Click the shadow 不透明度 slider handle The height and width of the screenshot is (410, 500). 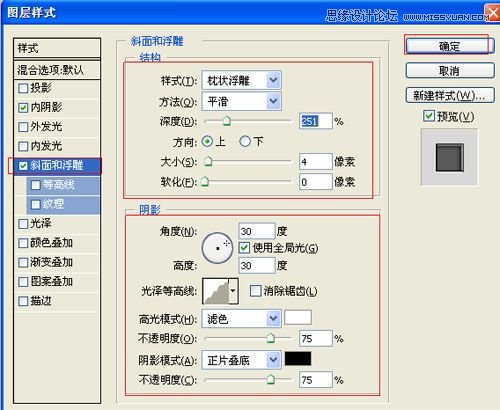click(271, 379)
